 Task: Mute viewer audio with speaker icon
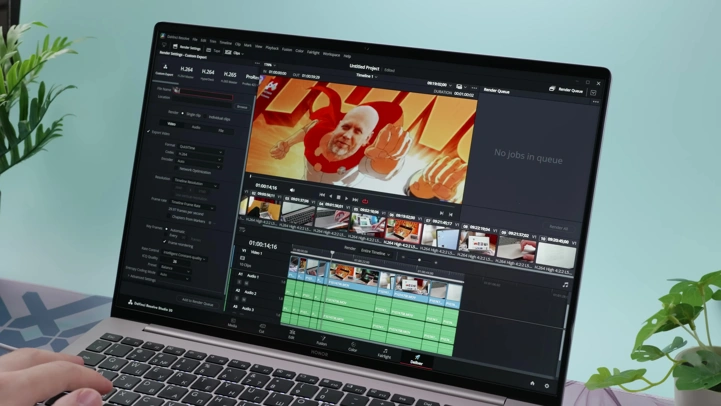point(292,189)
